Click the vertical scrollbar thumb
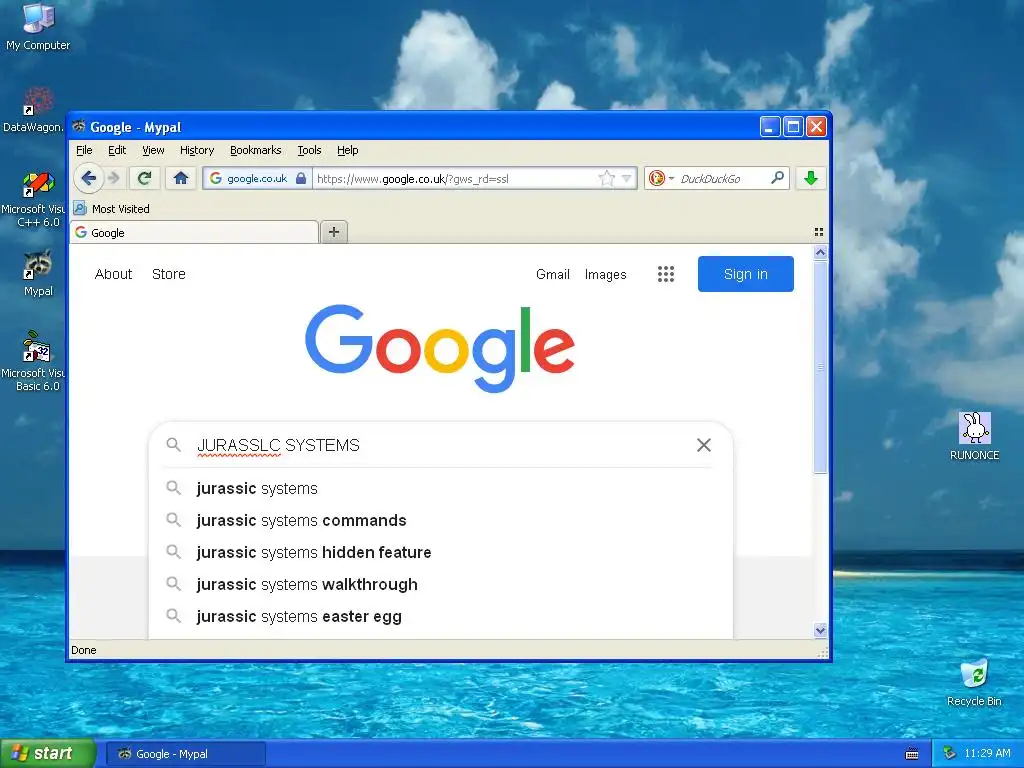 point(820,366)
